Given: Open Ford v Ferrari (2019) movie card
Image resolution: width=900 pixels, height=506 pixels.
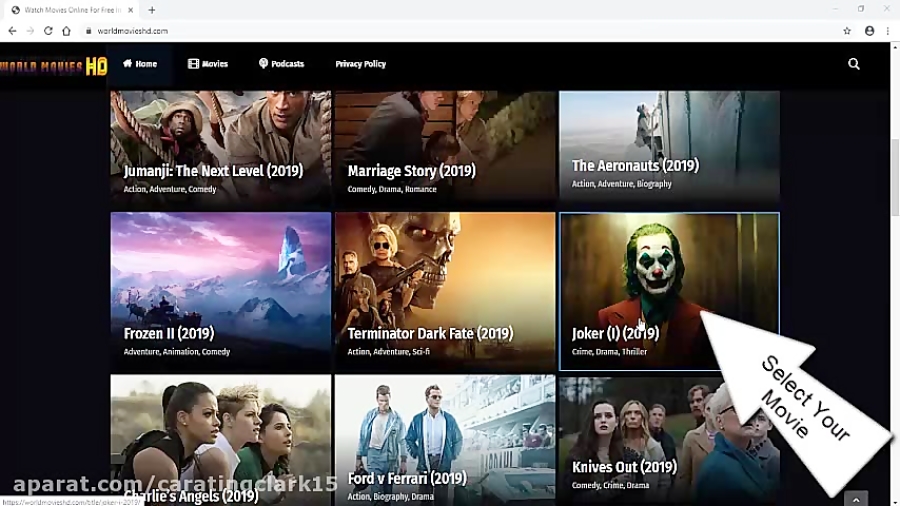Looking at the screenshot, I should click(x=445, y=440).
